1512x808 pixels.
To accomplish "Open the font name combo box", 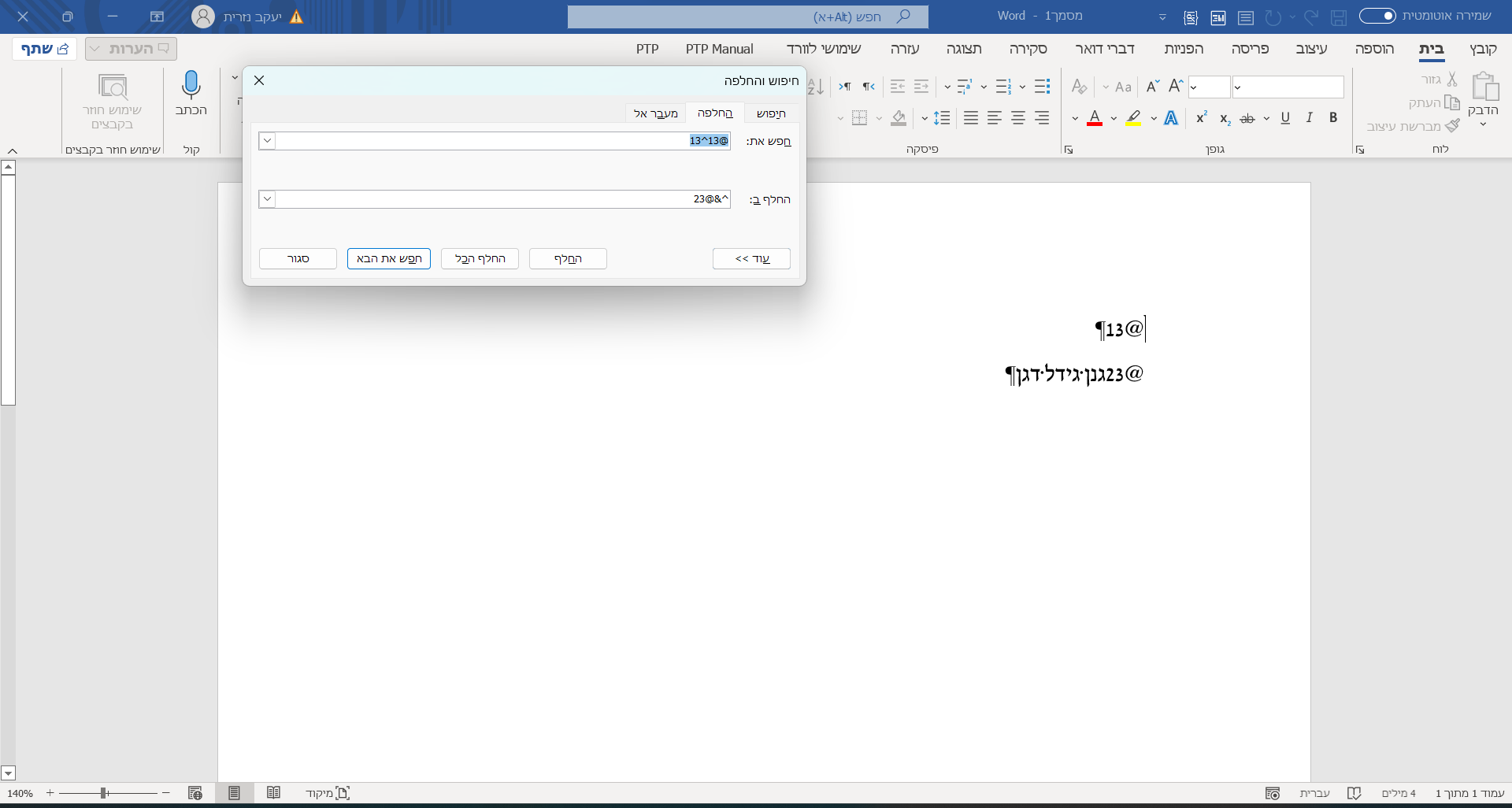I will pos(1288,87).
